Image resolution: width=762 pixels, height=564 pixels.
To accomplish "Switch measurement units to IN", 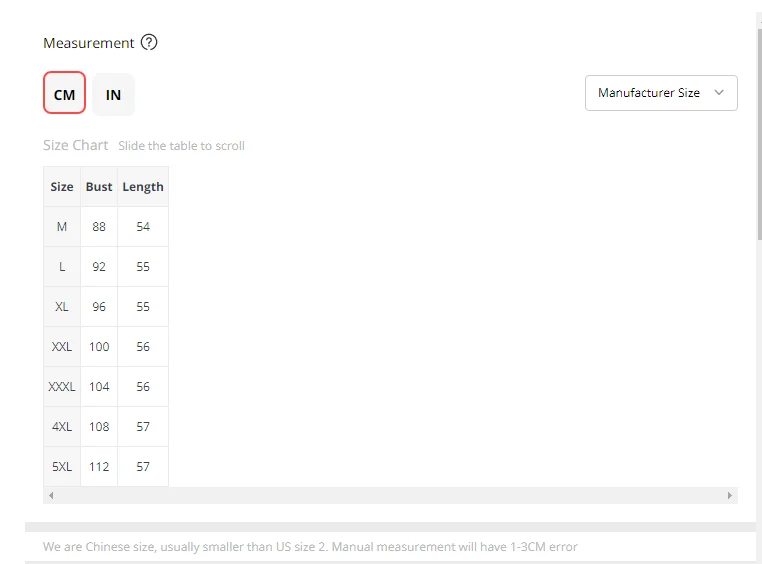I will click(x=113, y=94).
